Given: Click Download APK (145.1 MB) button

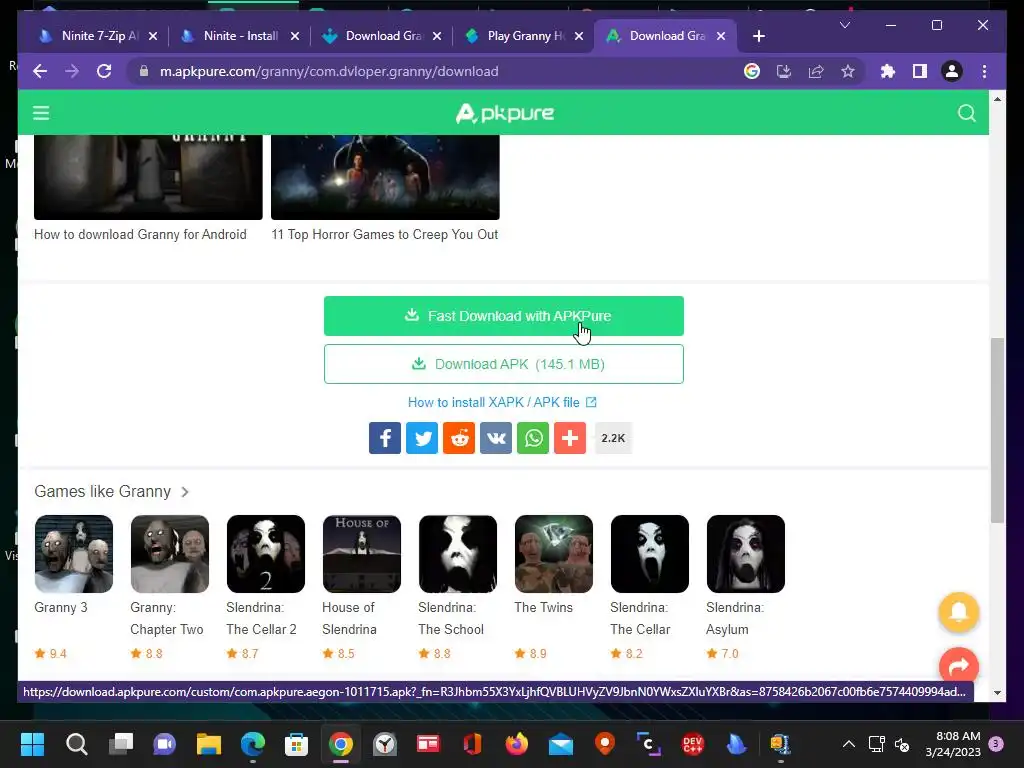Looking at the screenshot, I should (x=504, y=364).
